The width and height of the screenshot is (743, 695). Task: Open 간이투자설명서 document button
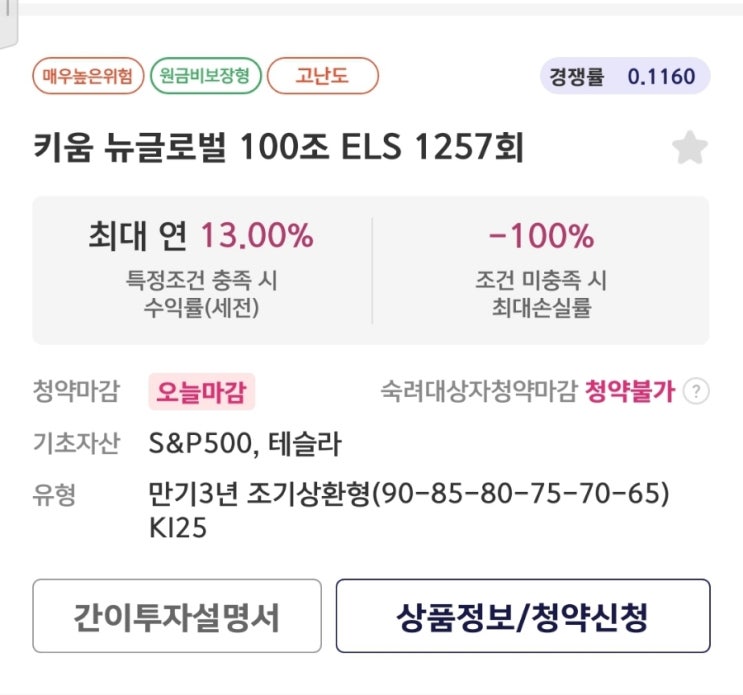coord(177,616)
